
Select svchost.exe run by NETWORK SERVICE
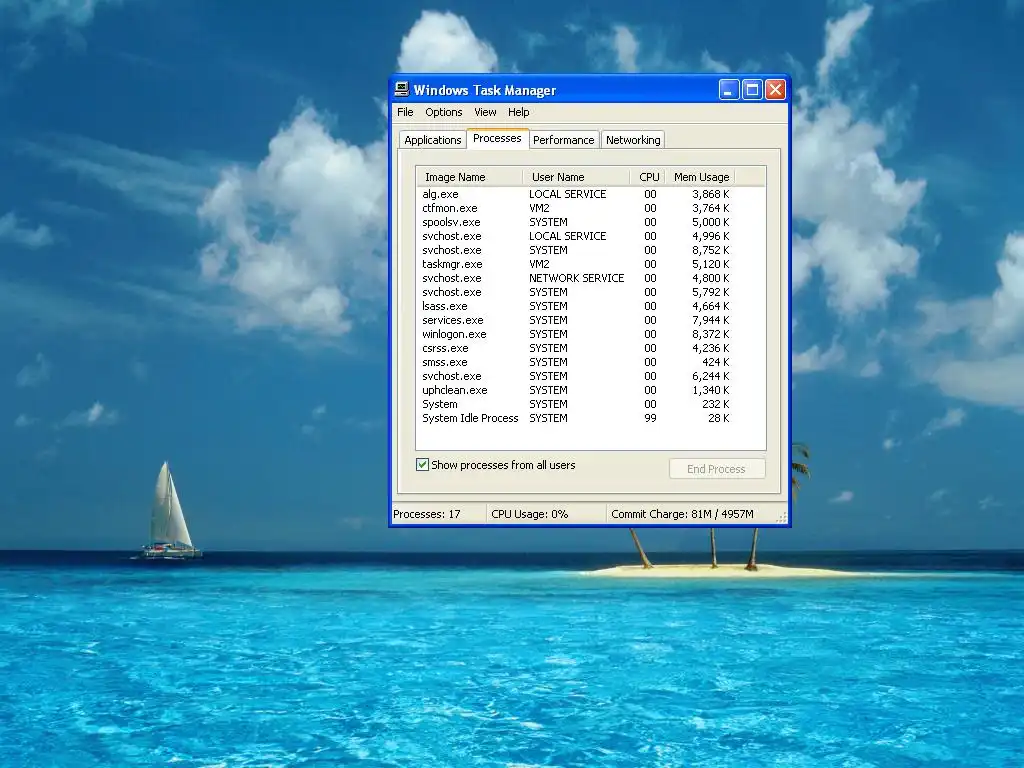(590, 278)
